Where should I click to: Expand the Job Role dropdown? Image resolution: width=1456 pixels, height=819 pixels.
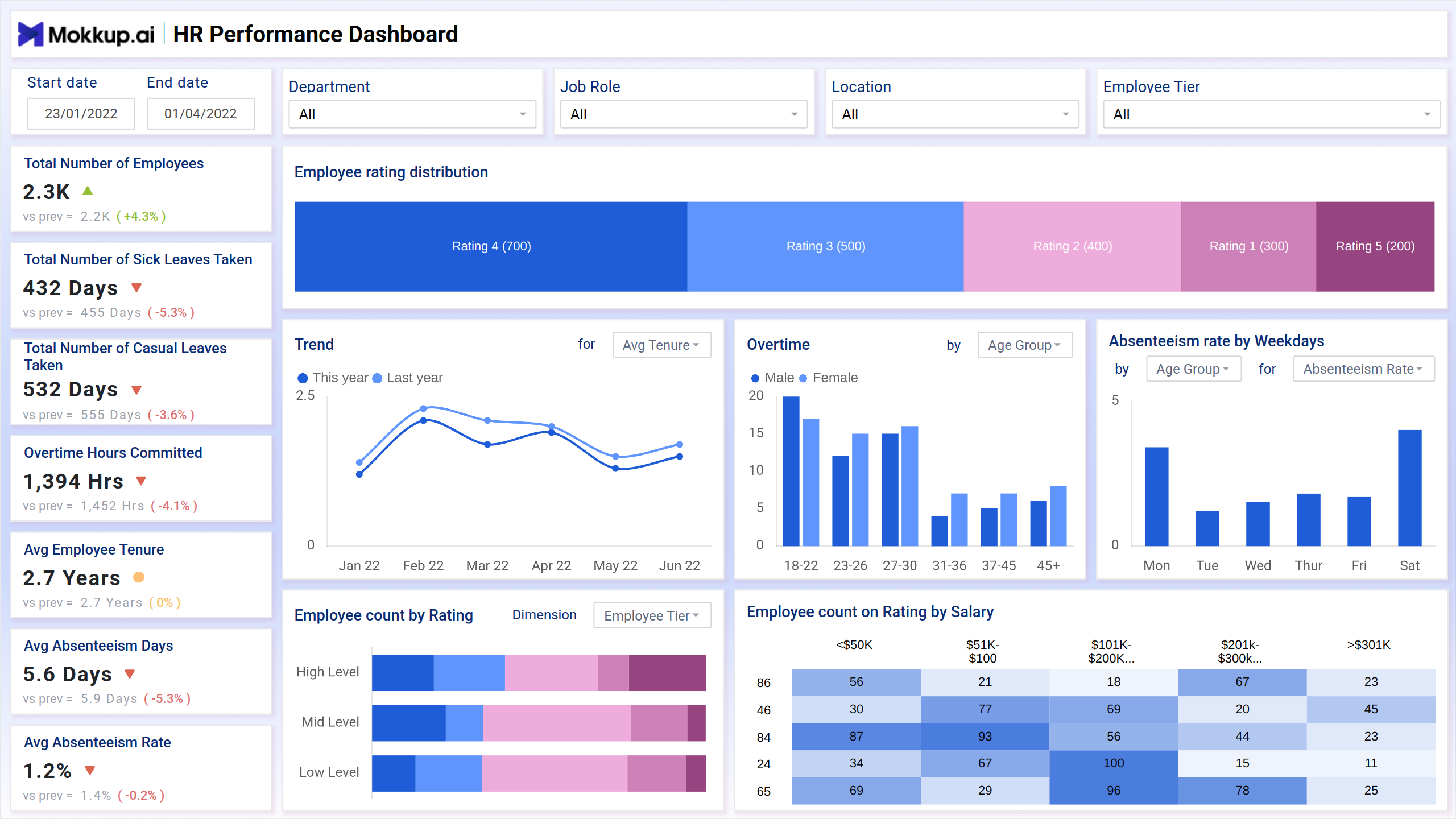coord(684,114)
